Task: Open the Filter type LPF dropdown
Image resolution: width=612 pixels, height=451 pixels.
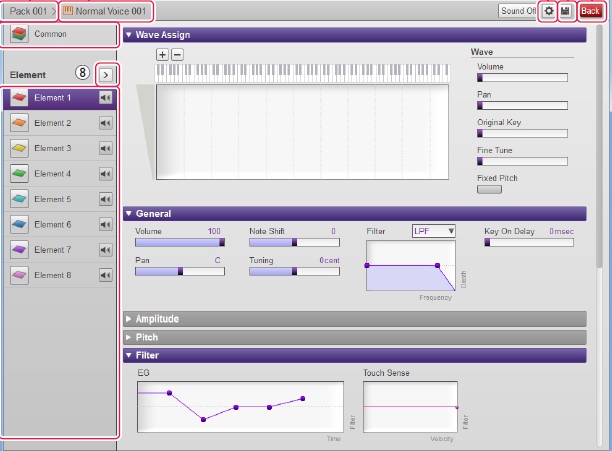Action: coord(434,230)
